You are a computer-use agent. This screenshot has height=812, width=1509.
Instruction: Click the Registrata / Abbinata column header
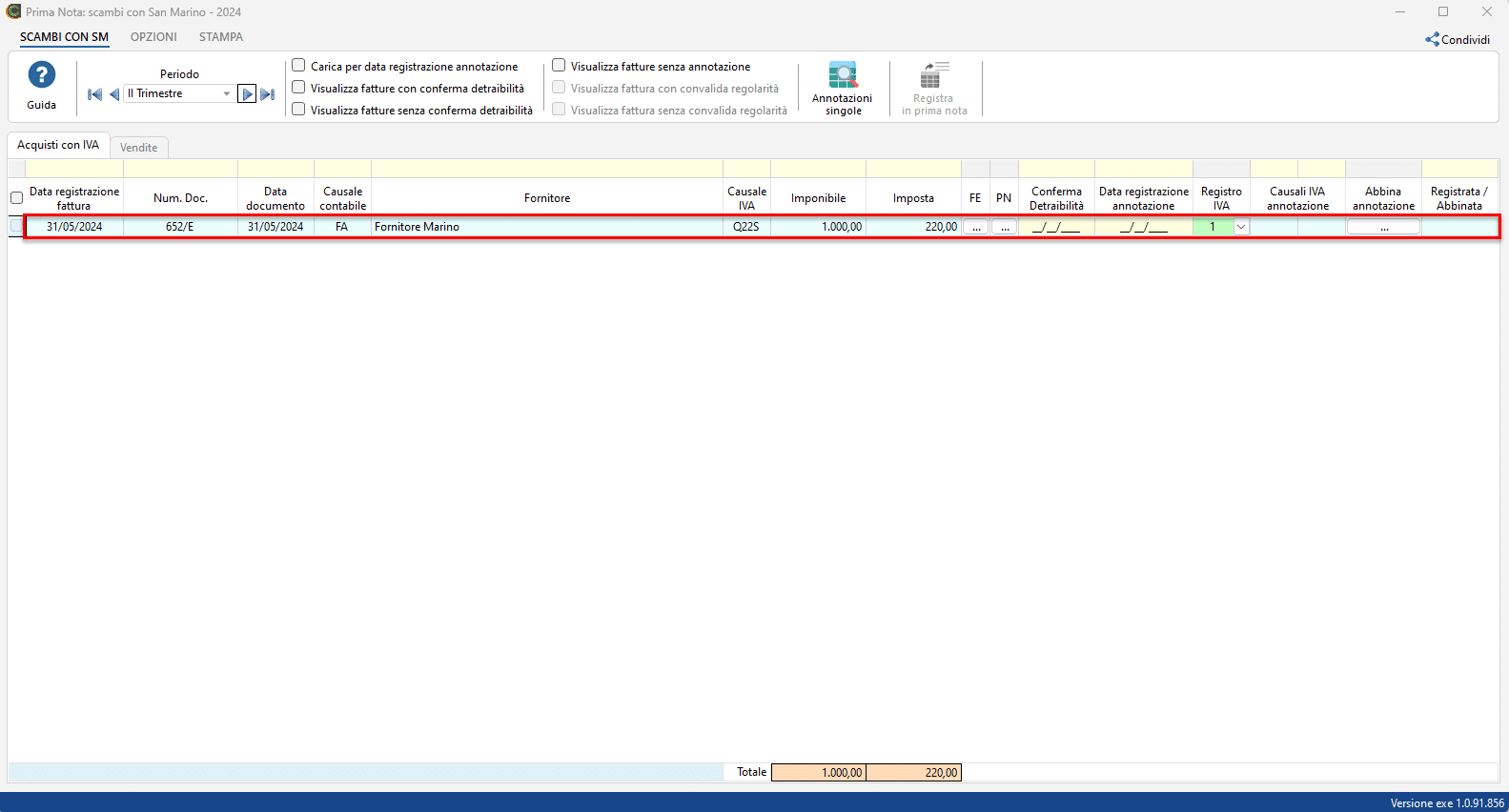coord(1459,198)
